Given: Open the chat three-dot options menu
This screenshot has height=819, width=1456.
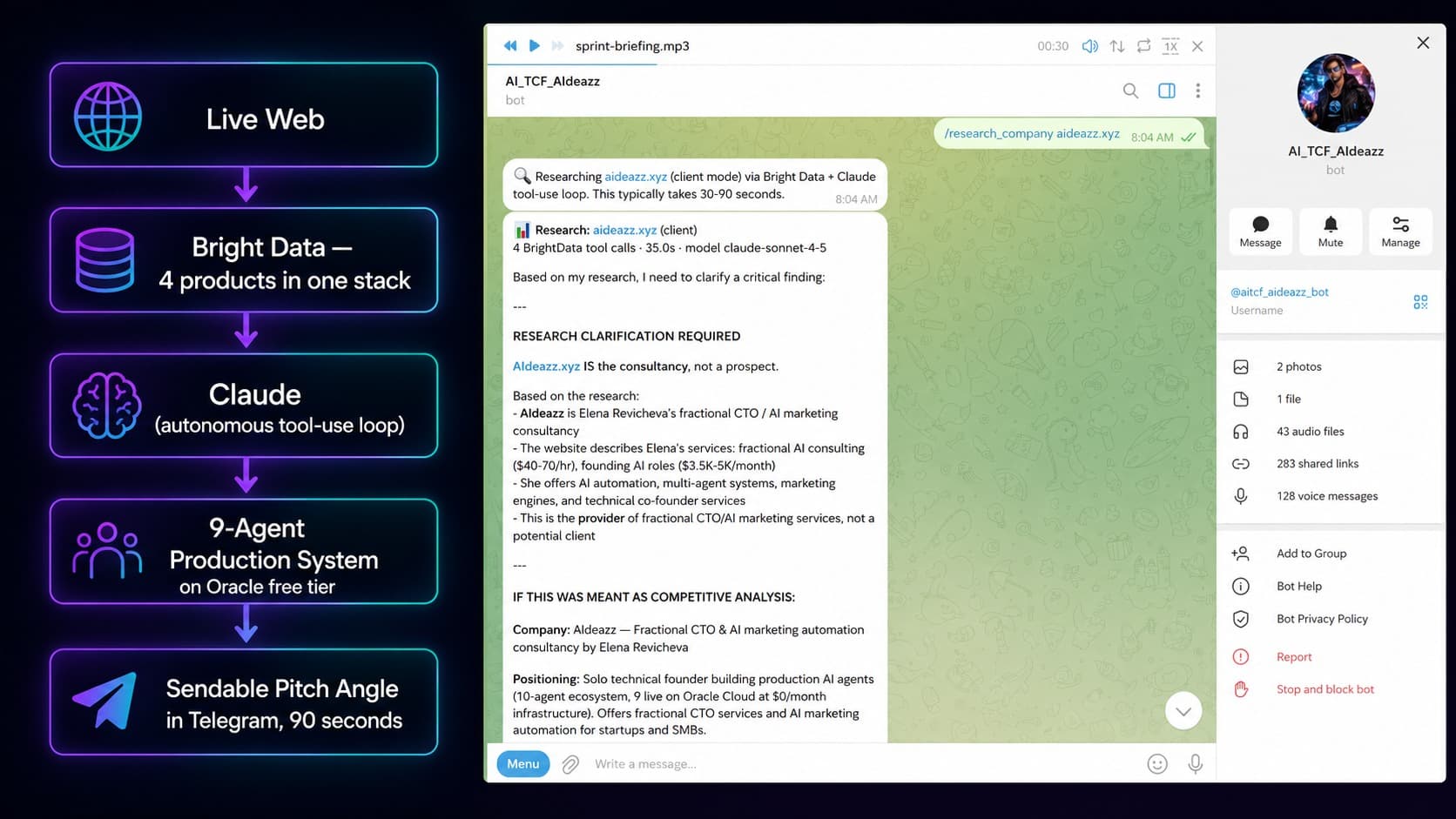Looking at the screenshot, I should (x=1198, y=91).
